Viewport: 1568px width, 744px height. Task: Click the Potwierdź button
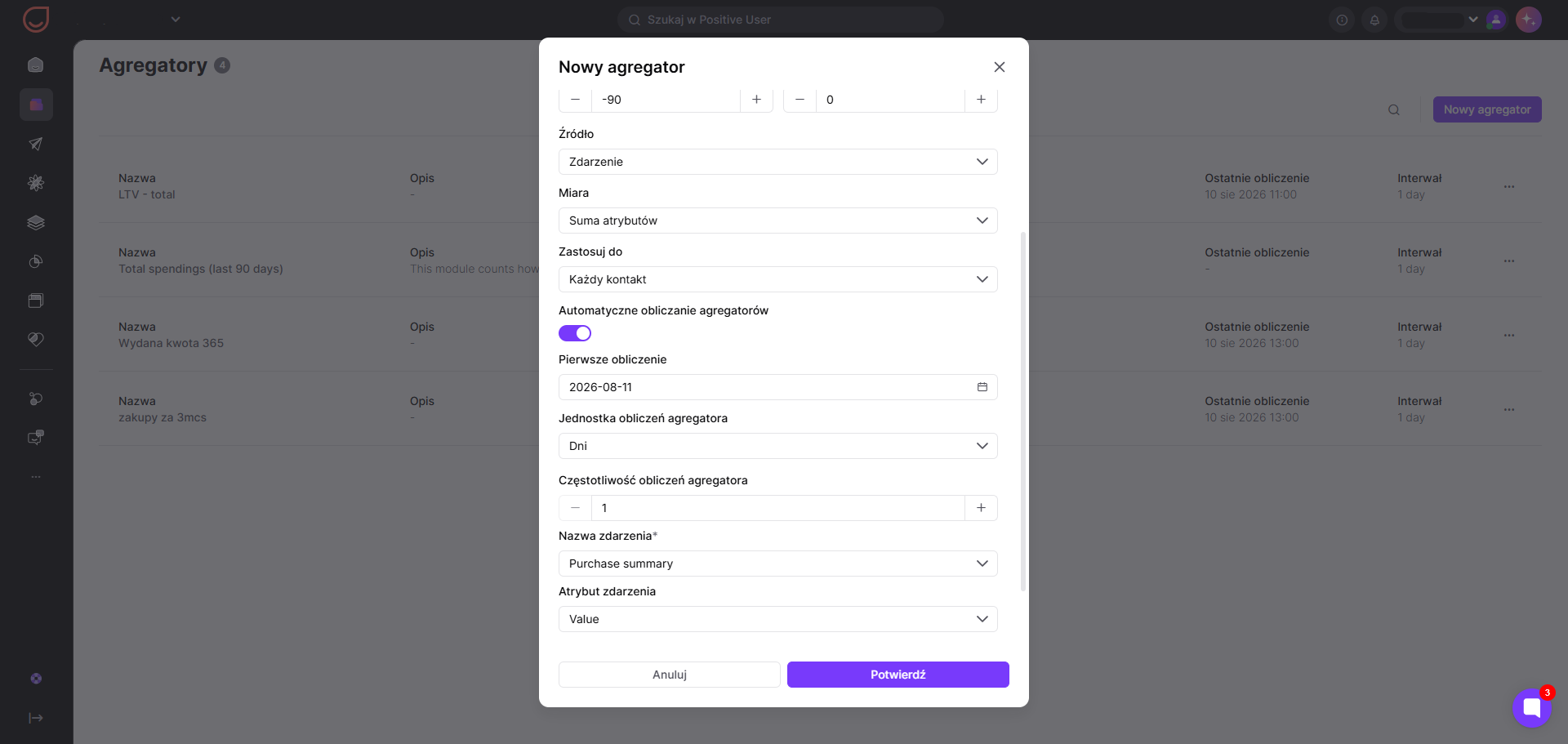coord(898,675)
